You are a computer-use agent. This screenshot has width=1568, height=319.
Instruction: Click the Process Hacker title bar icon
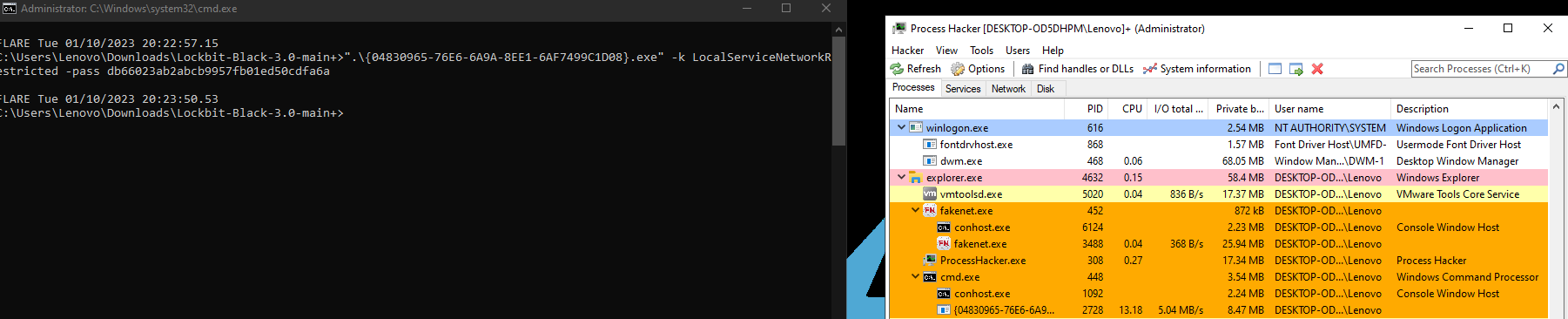click(898, 29)
